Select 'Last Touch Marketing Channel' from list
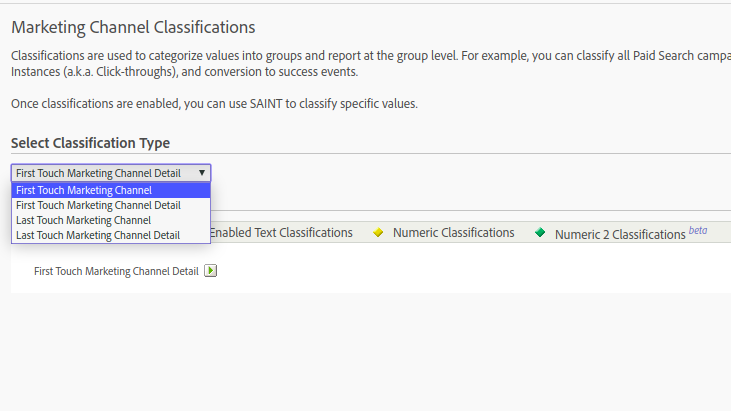 (83, 220)
